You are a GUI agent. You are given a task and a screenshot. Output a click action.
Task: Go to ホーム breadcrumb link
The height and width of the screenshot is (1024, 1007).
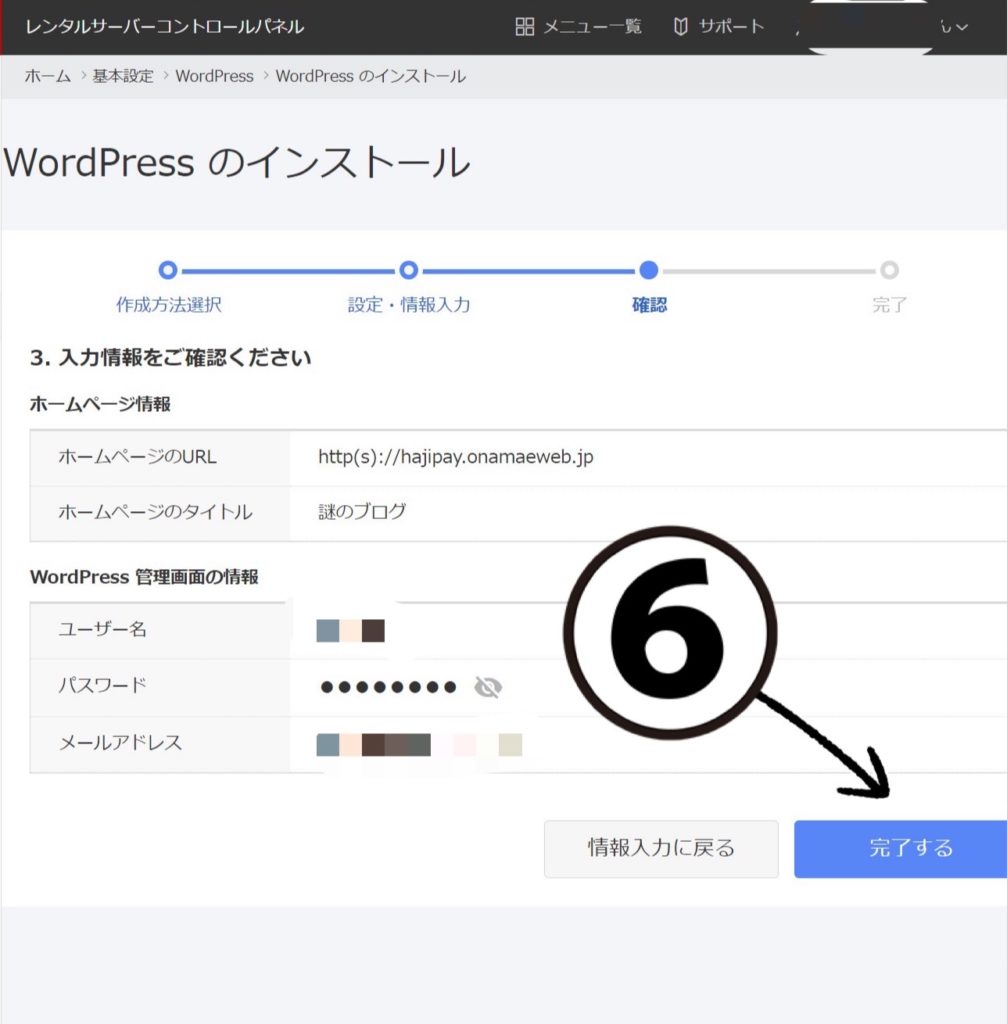pos(47,76)
